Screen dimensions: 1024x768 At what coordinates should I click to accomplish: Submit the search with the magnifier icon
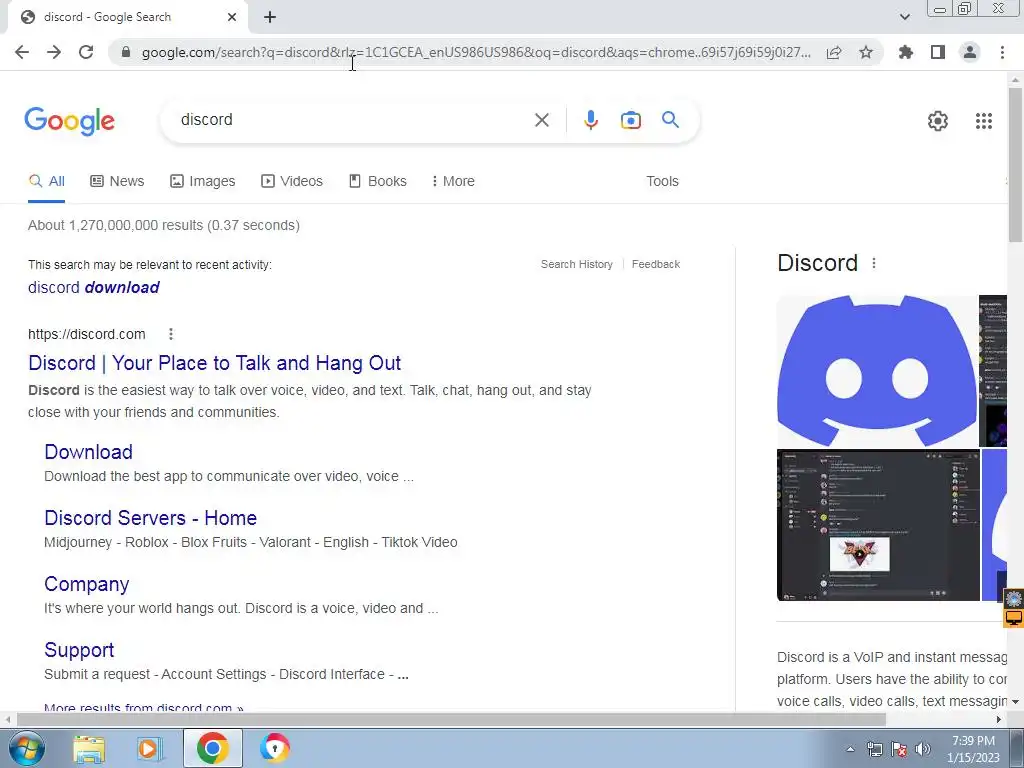coord(670,120)
